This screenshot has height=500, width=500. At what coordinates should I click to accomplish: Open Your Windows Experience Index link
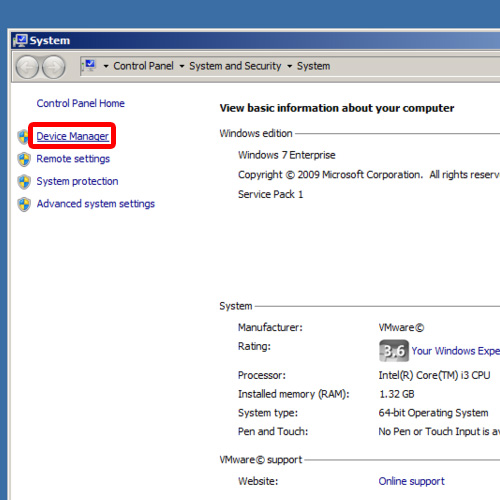tap(456, 351)
